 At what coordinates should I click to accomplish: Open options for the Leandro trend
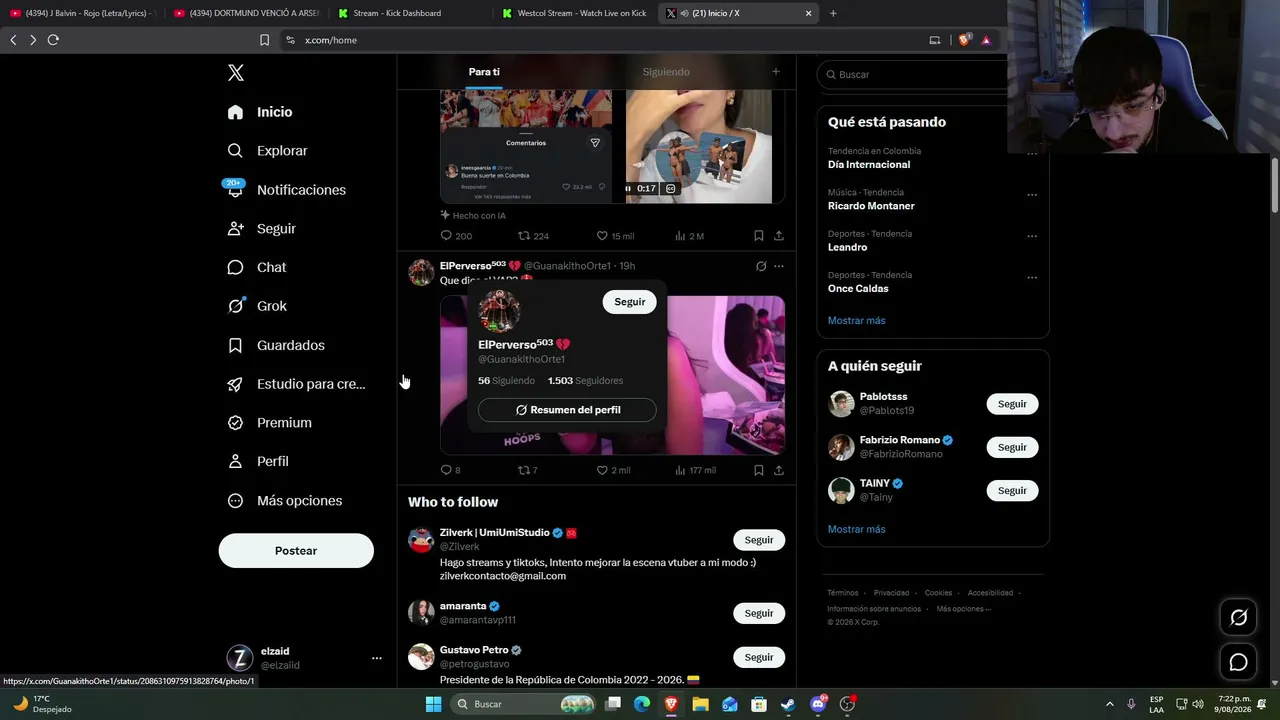tap(1032, 236)
